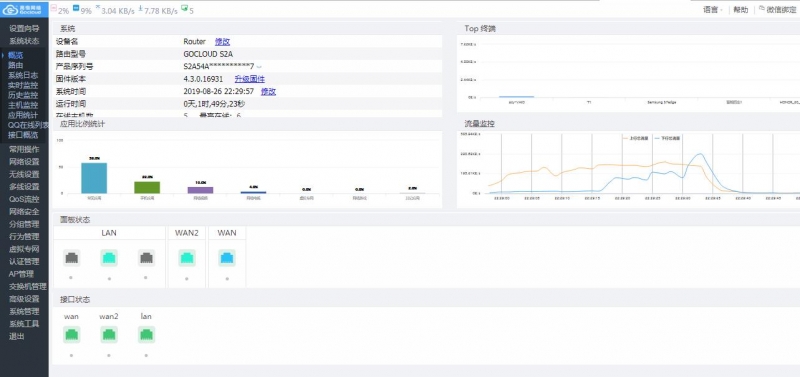800x377 pixels.
Task: Click the 微信绑定 link
Action: [x=782, y=9]
